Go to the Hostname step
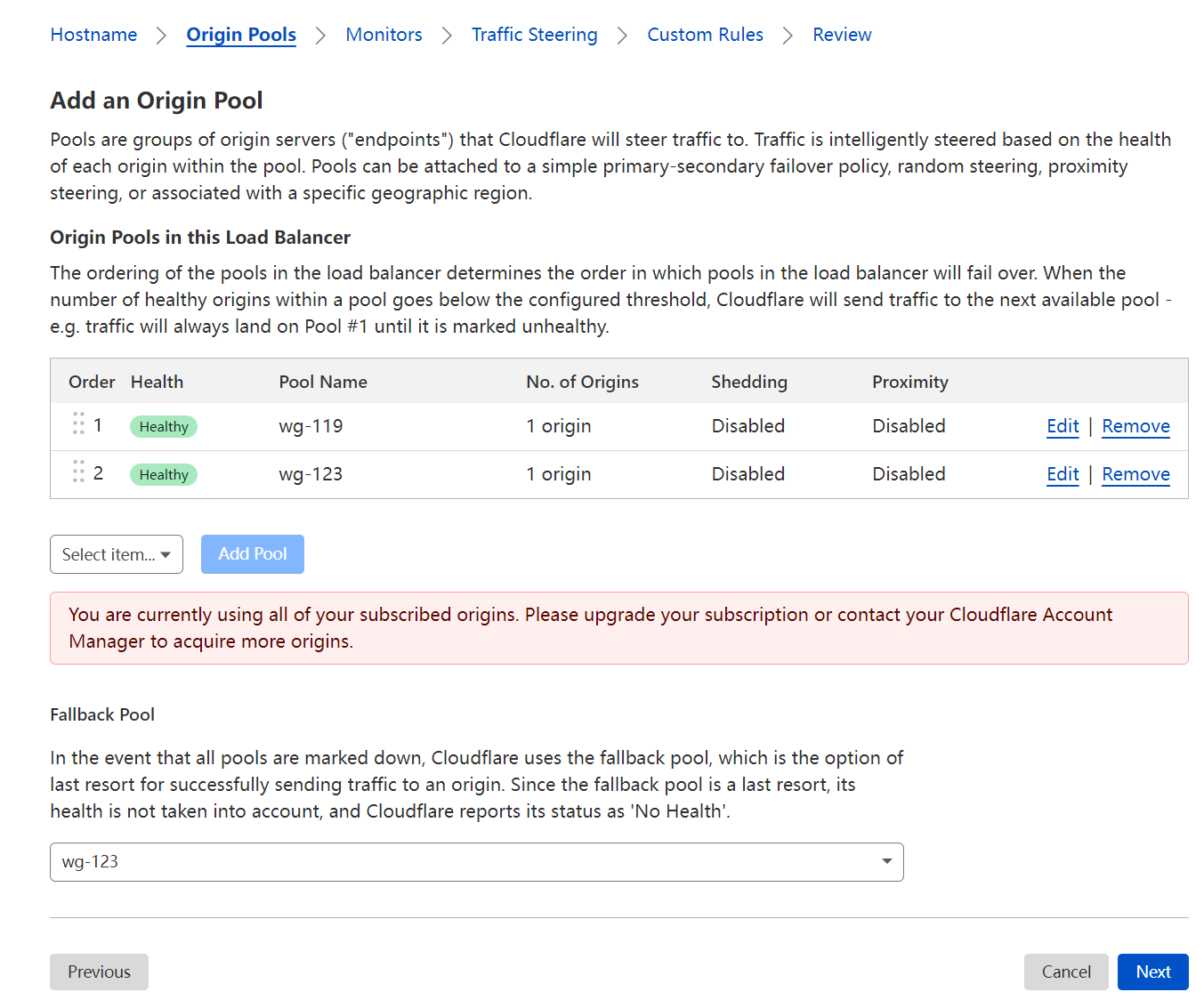Viewport: 1204px width, 1008px height. (93, 35)
